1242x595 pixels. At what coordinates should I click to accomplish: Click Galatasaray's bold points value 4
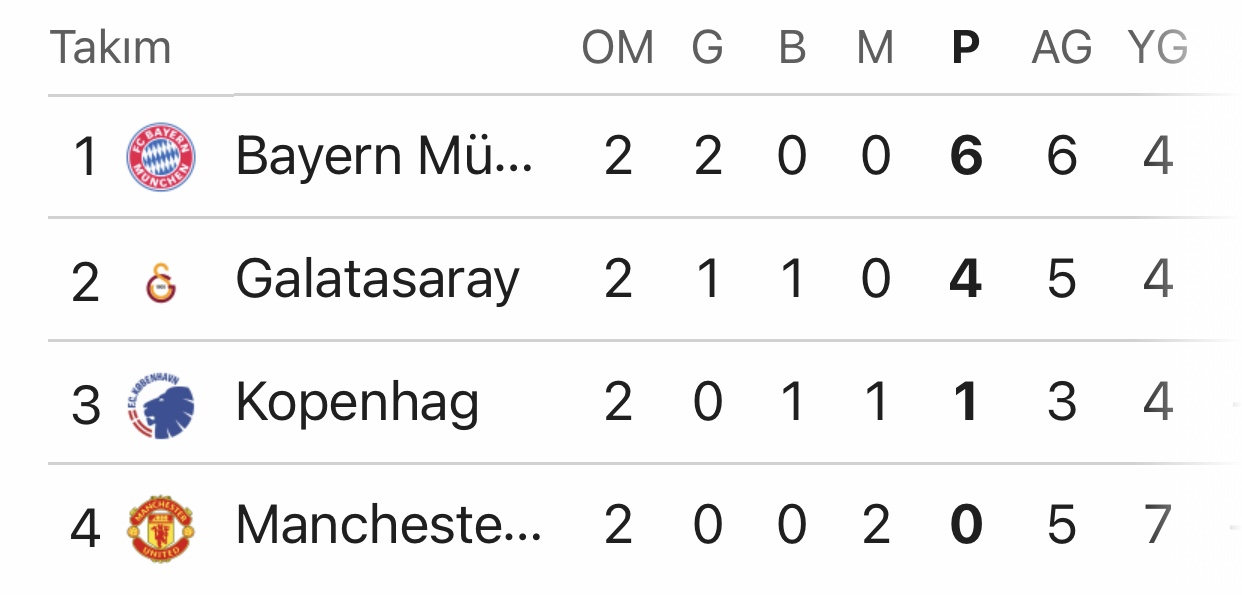(966, 280)
